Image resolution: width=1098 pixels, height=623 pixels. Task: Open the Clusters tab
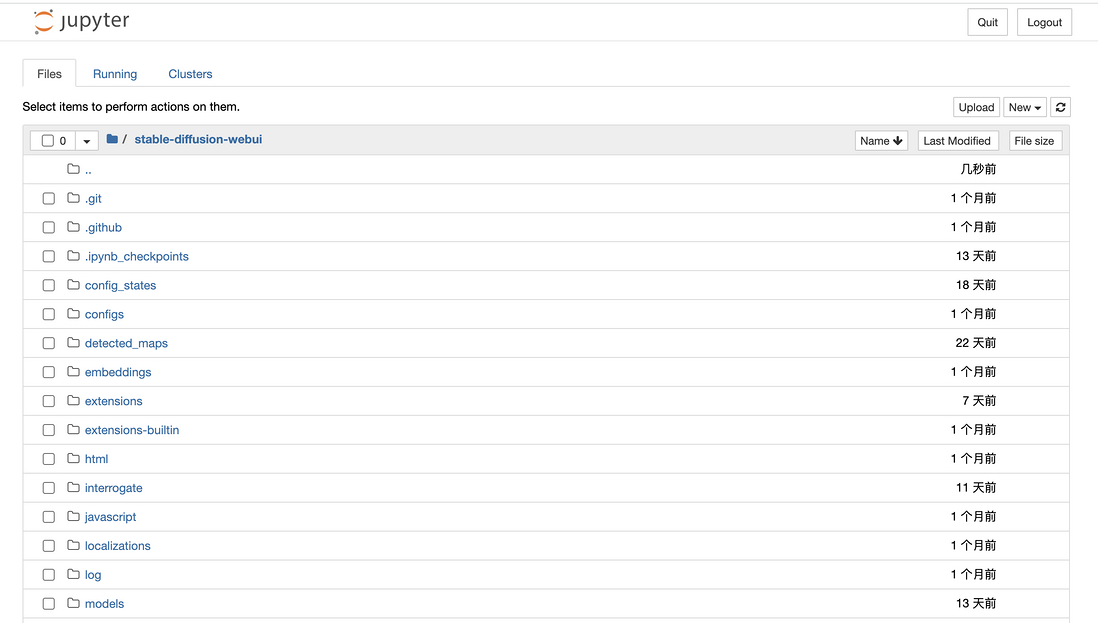click(x=190, y=74)
